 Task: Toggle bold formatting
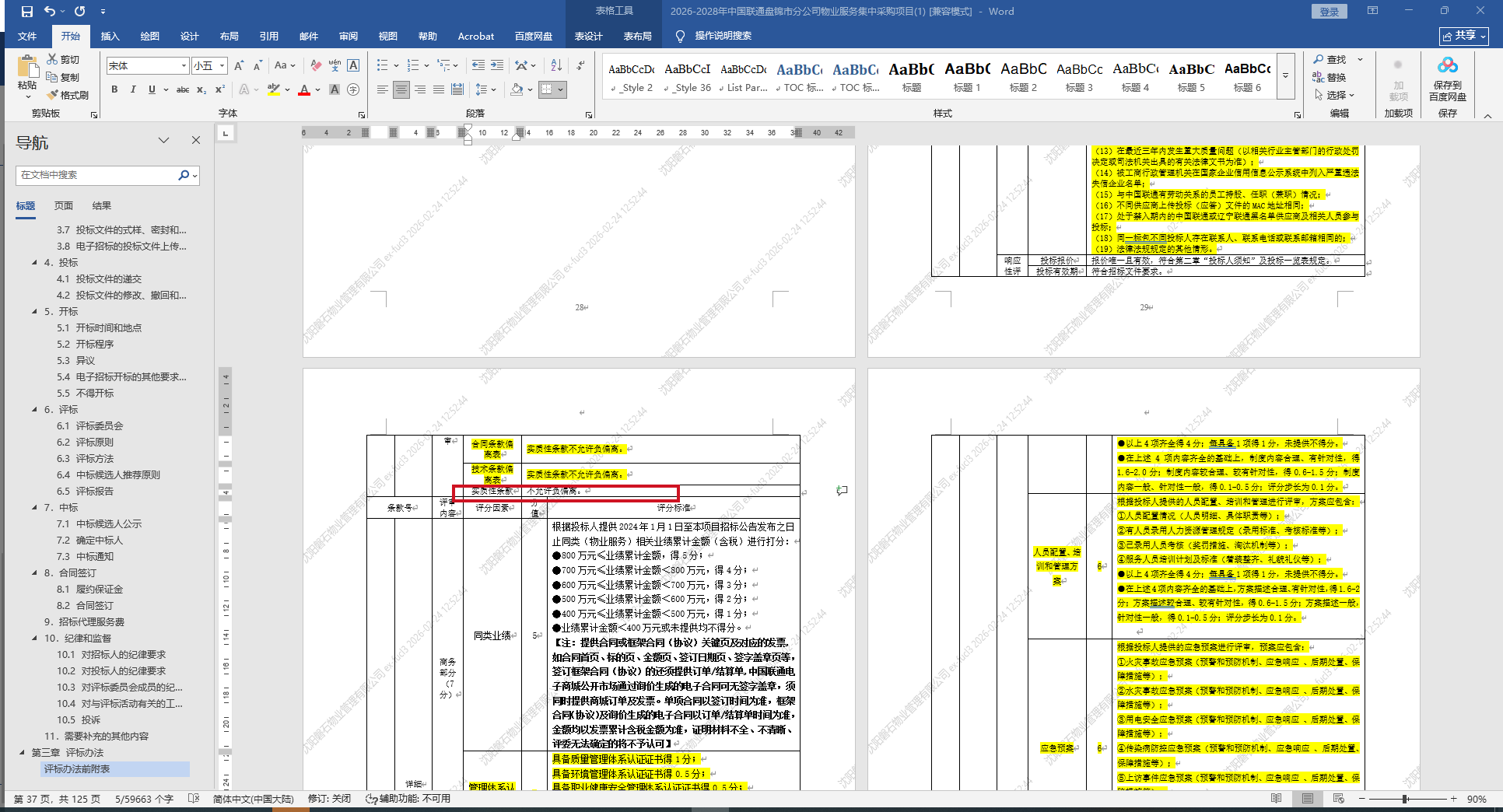(x=114, y=90)
